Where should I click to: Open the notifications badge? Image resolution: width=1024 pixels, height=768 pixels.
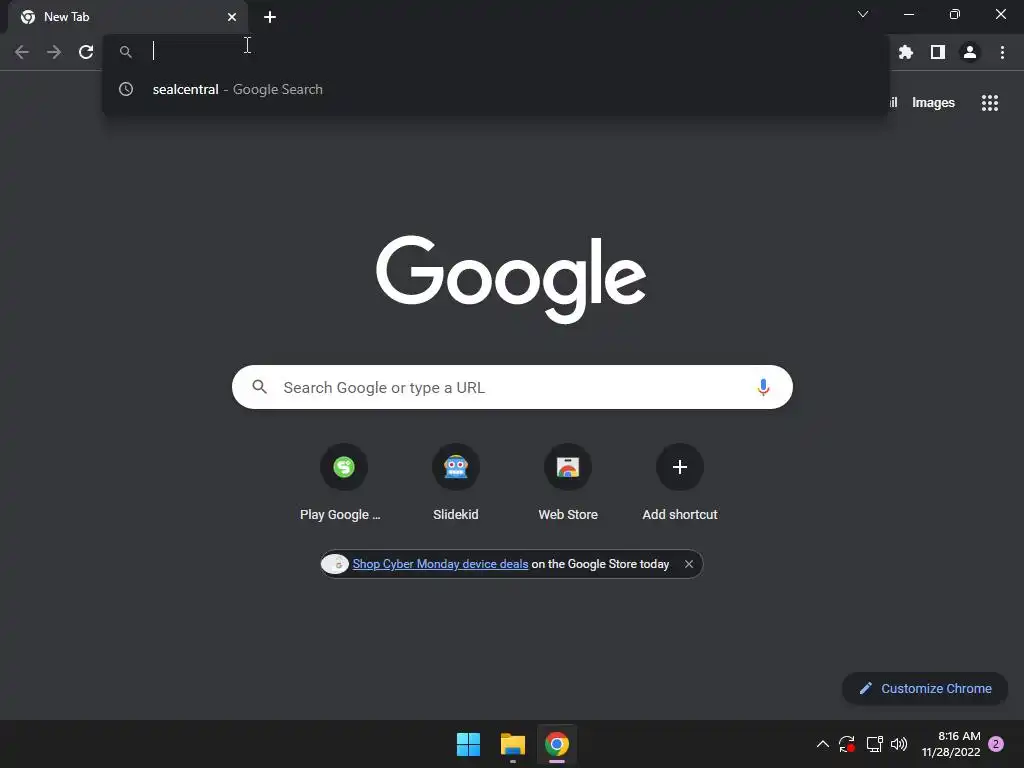pyautogui.click(x=996, y=744)
